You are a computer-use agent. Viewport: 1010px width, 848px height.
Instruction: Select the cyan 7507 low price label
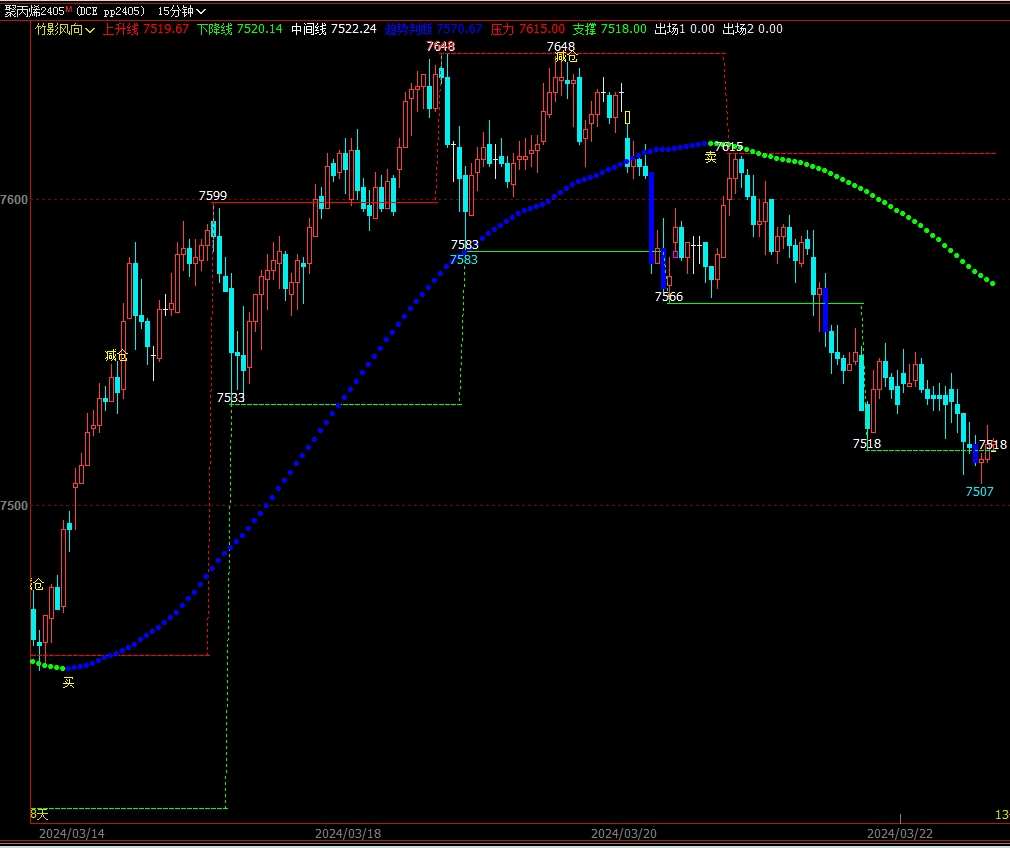pyautogui.click(x=979, y=492)
